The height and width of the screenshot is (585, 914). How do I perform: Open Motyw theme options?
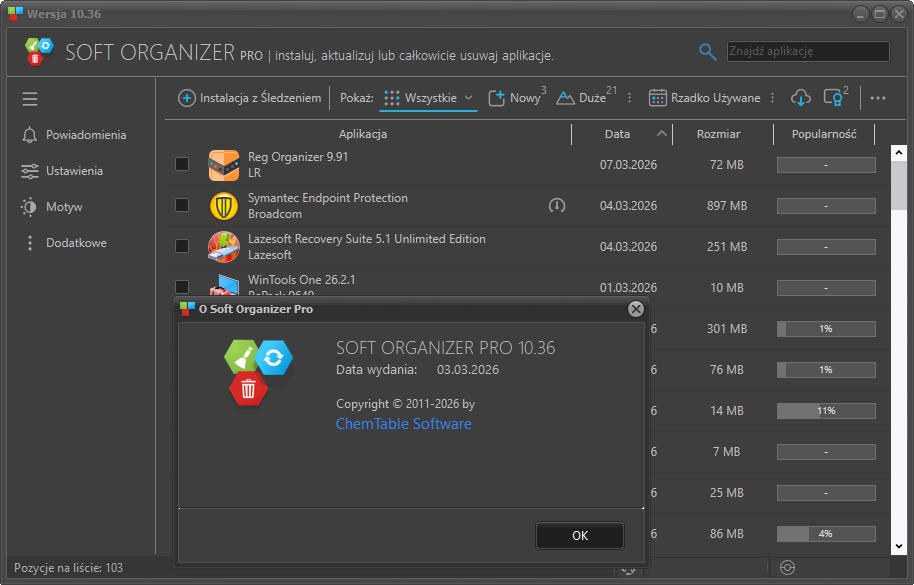coord(51,207)
